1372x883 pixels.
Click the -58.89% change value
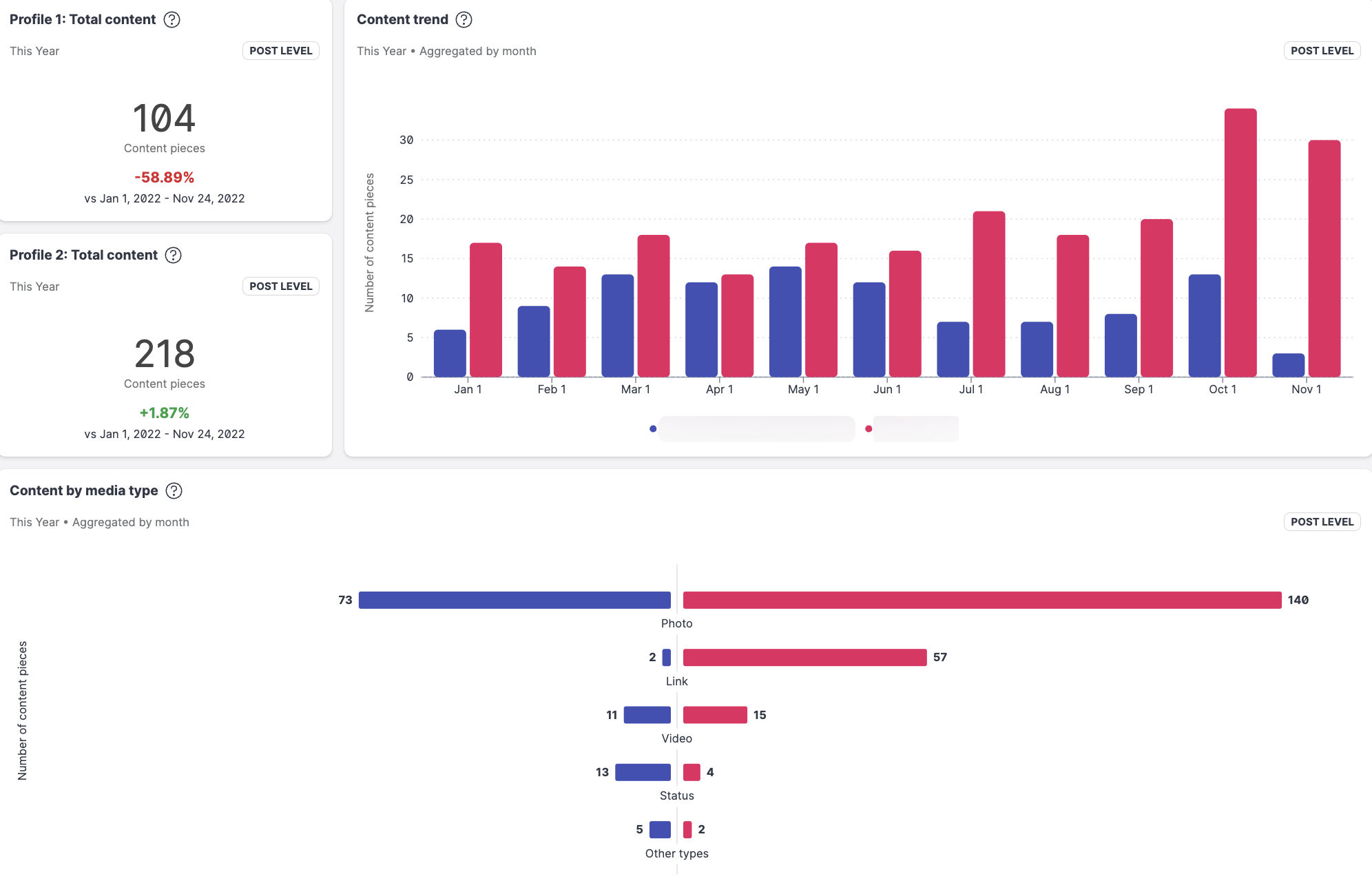coord(164,178)
